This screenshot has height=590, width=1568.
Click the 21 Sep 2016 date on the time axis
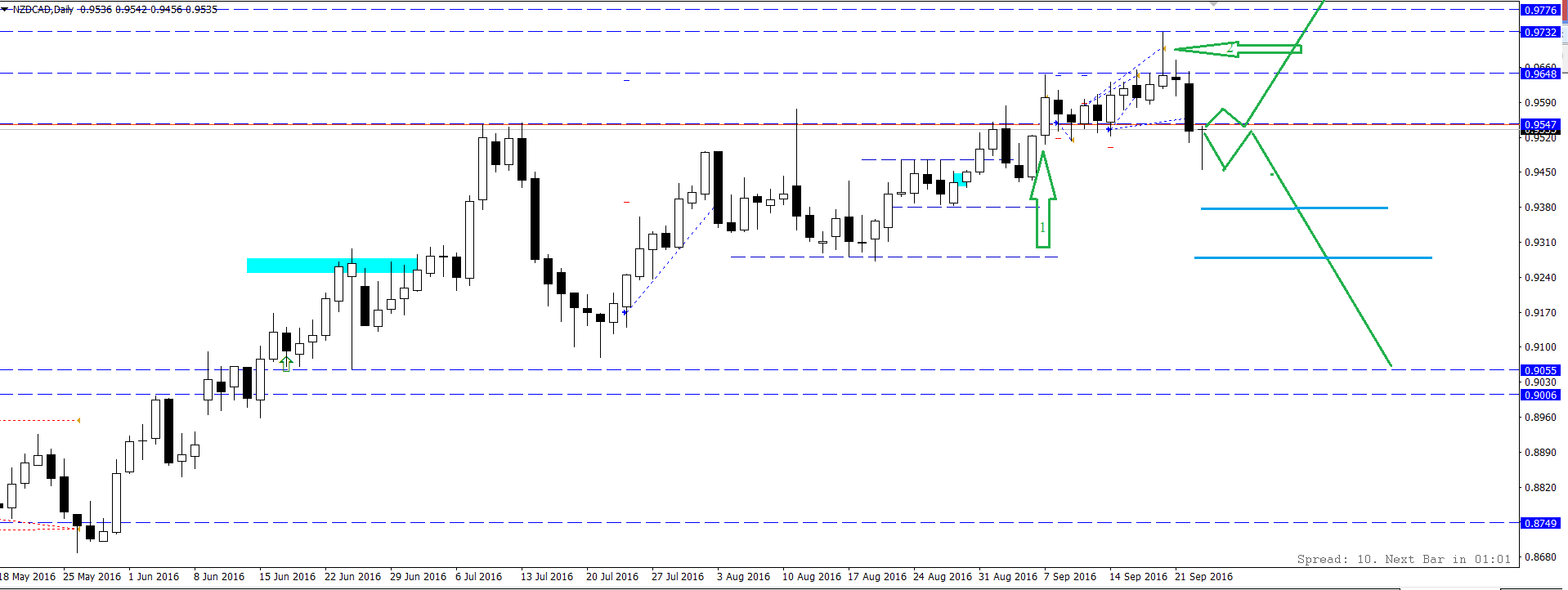(1203, 577)
